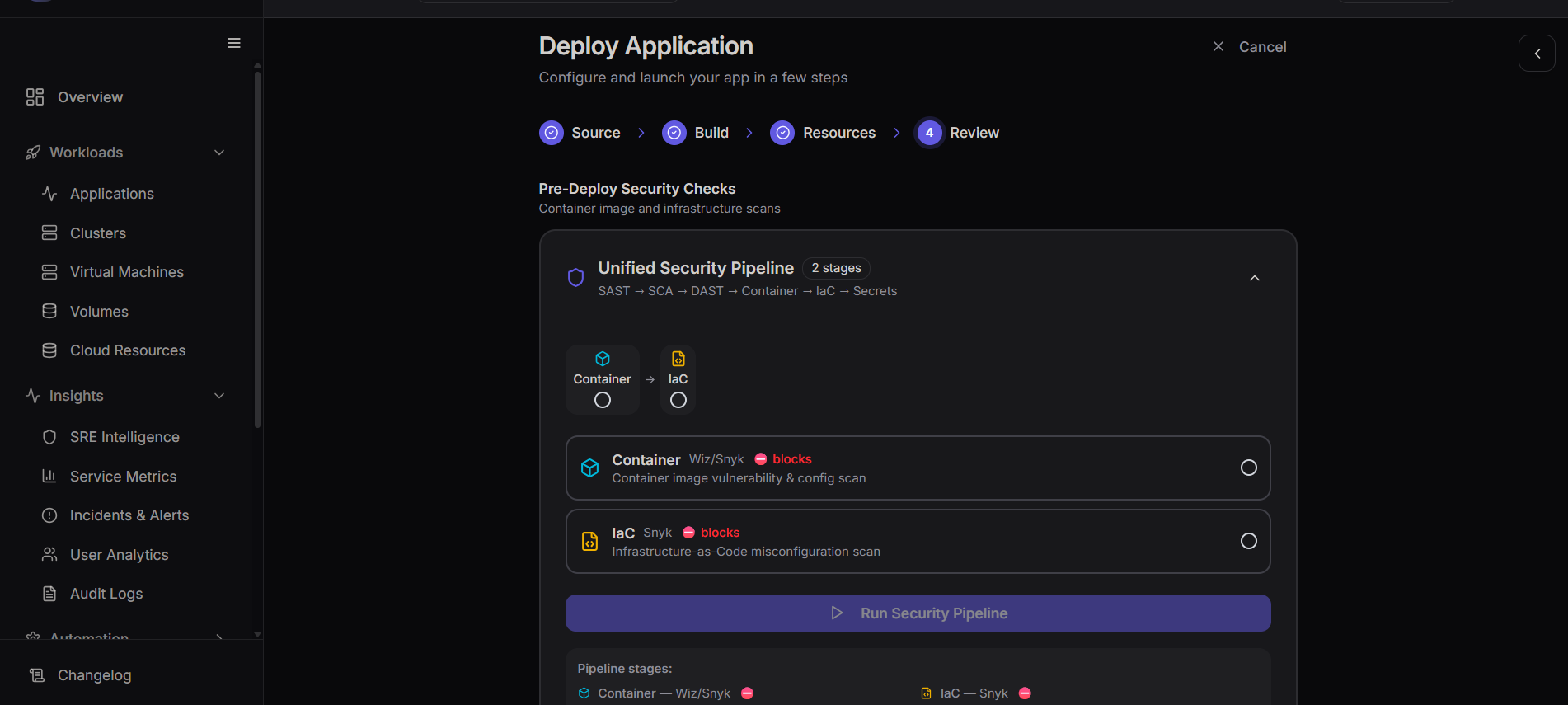Click the Overview grid icon

[35, 97]
